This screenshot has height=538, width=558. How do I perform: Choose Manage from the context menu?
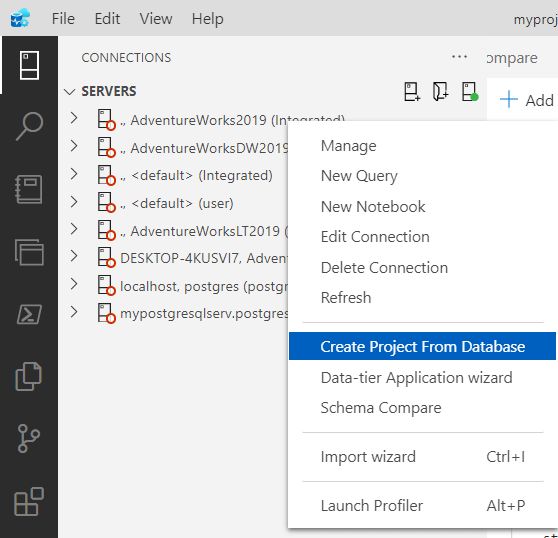pyautogui.click(x=422, y=146)
